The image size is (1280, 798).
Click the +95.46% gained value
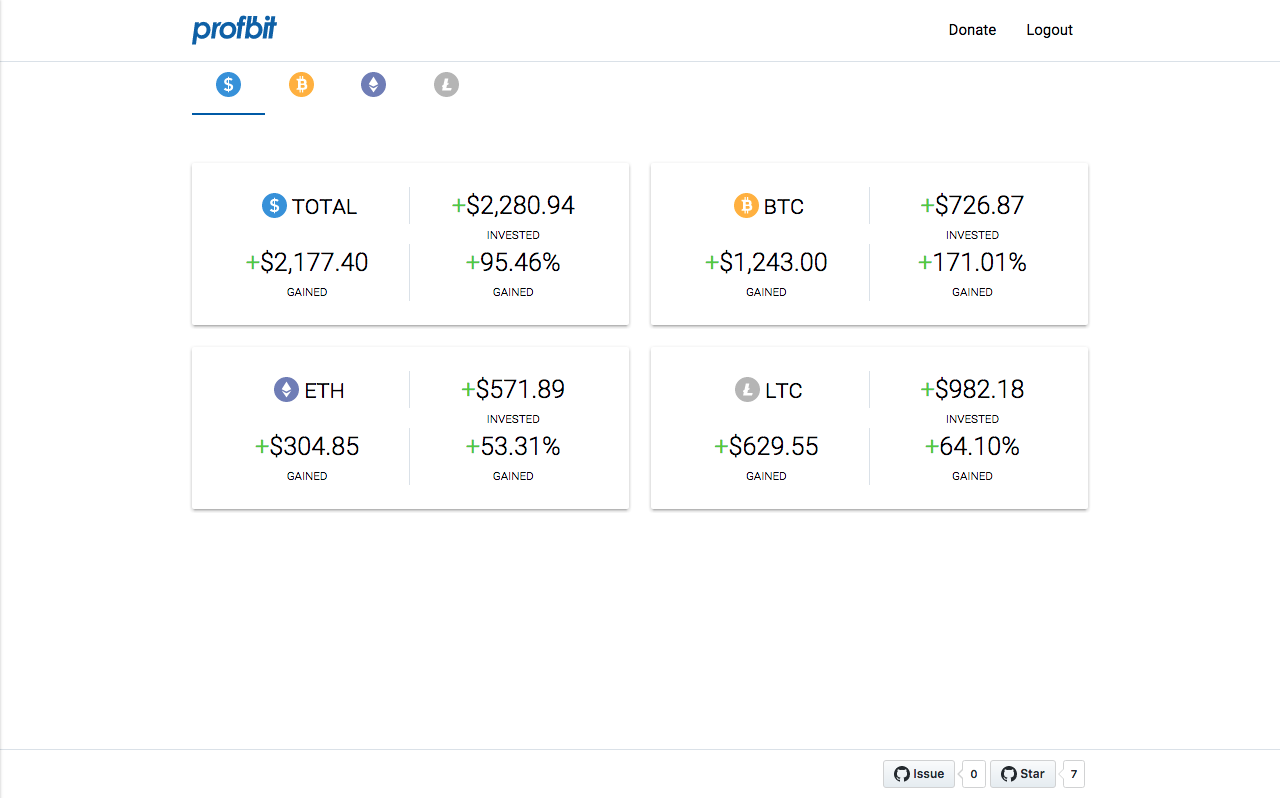pos(513,262)
